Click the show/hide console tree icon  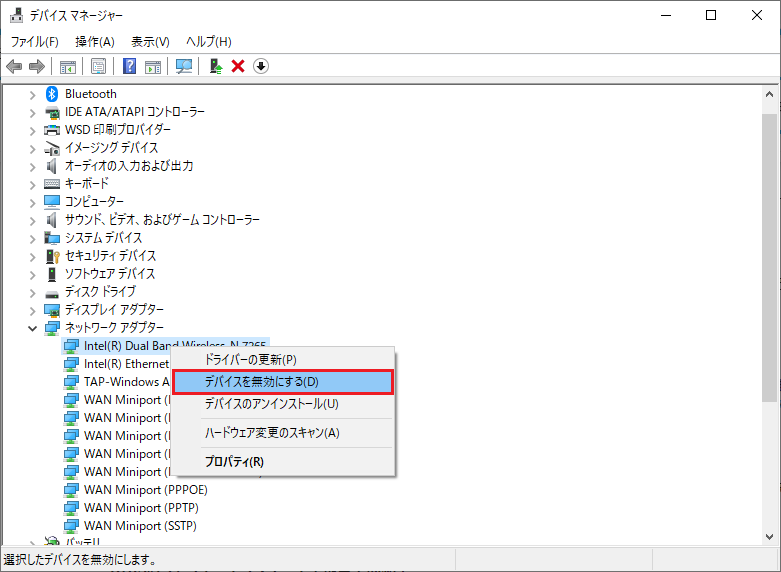tap(68, 66)
